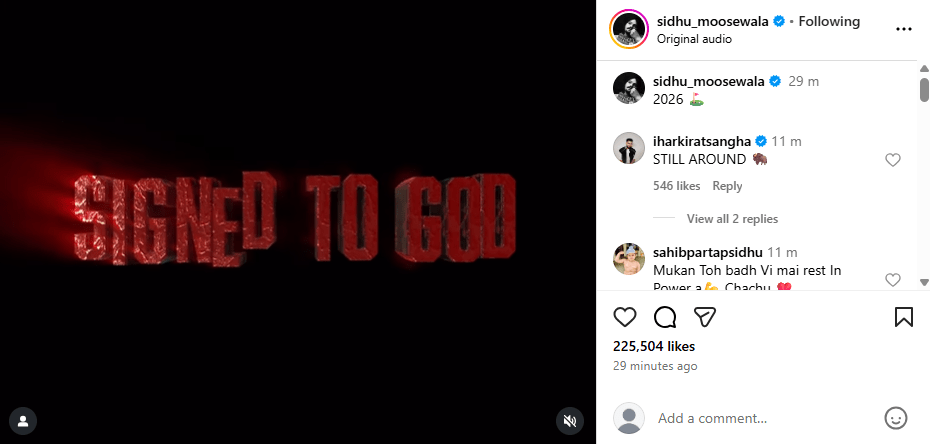The width and height of the screenshot is (930, 444).
Task: Share the post using paper plane icon
Action: click(x=705, y=317)
